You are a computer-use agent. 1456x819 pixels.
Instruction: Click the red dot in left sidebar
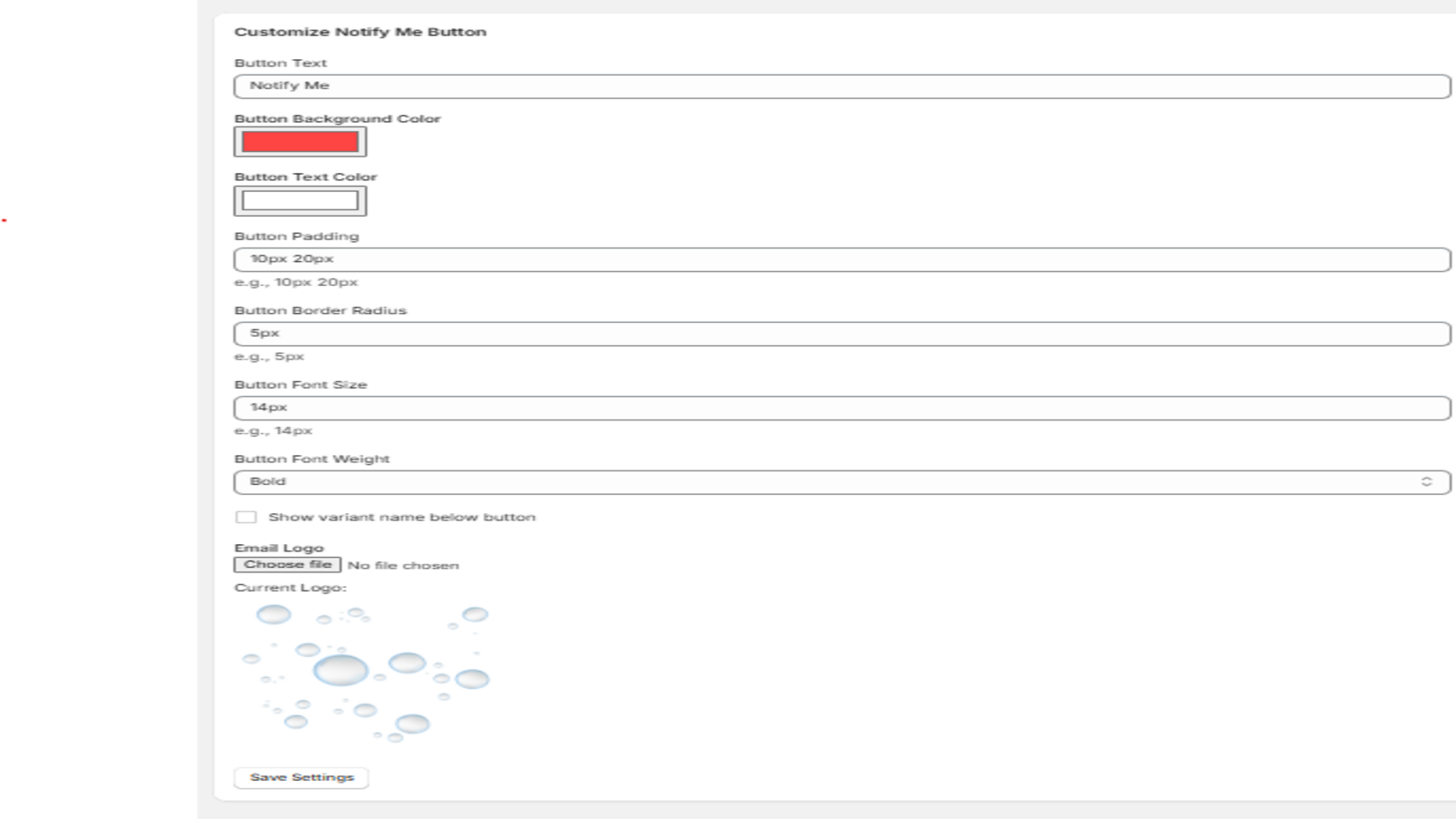(4, 221)
